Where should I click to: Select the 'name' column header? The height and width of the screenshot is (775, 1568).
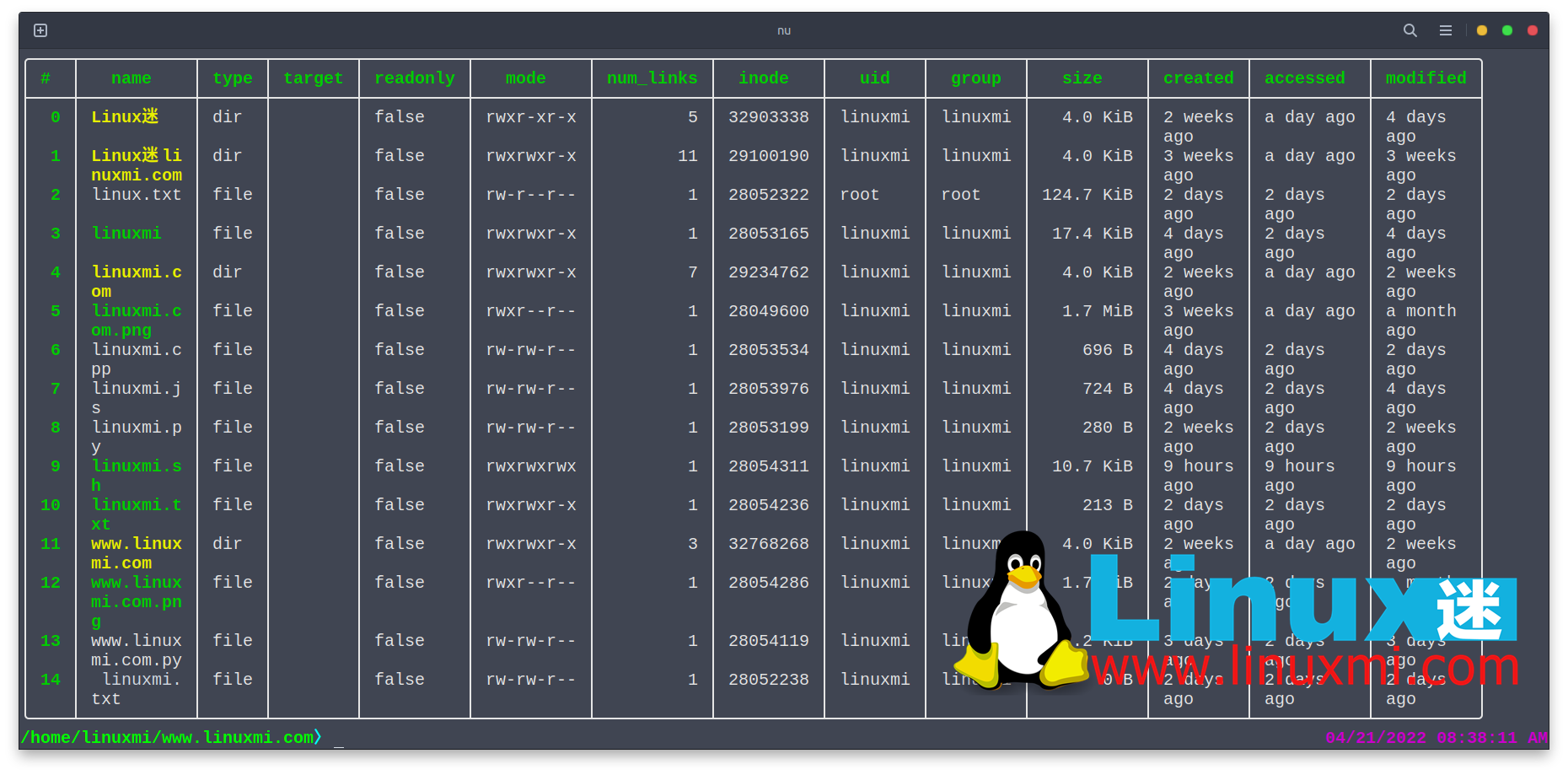(132, 78)
